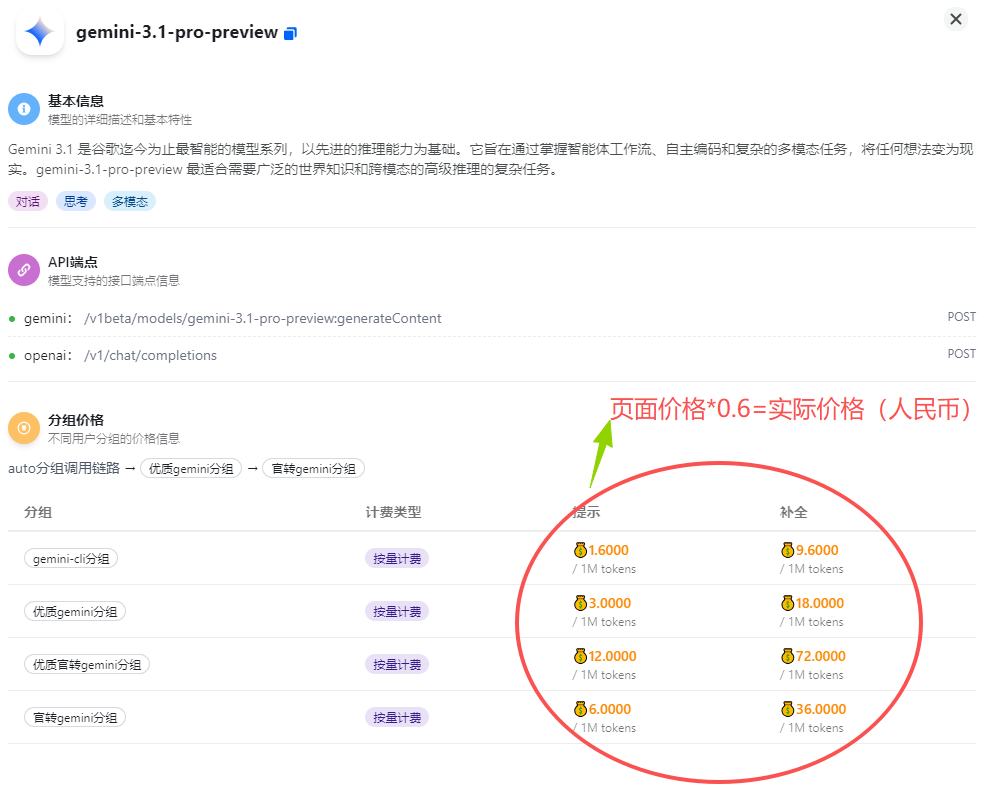
Task: Select the 优质官转gemini分组 row label
Action: 87,665
